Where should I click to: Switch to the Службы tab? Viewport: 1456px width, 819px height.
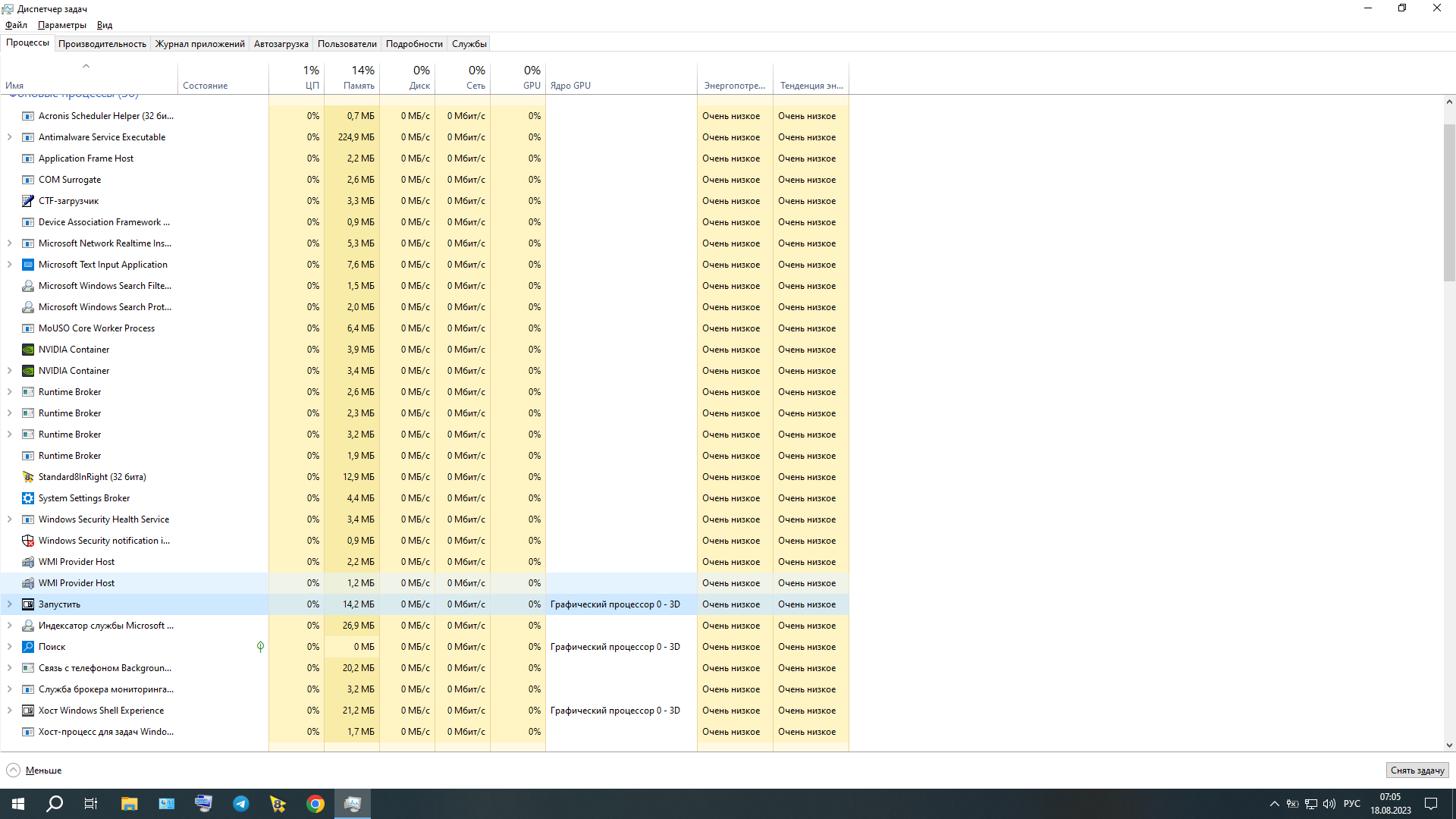pyautogui.click(x=469, y=44)
